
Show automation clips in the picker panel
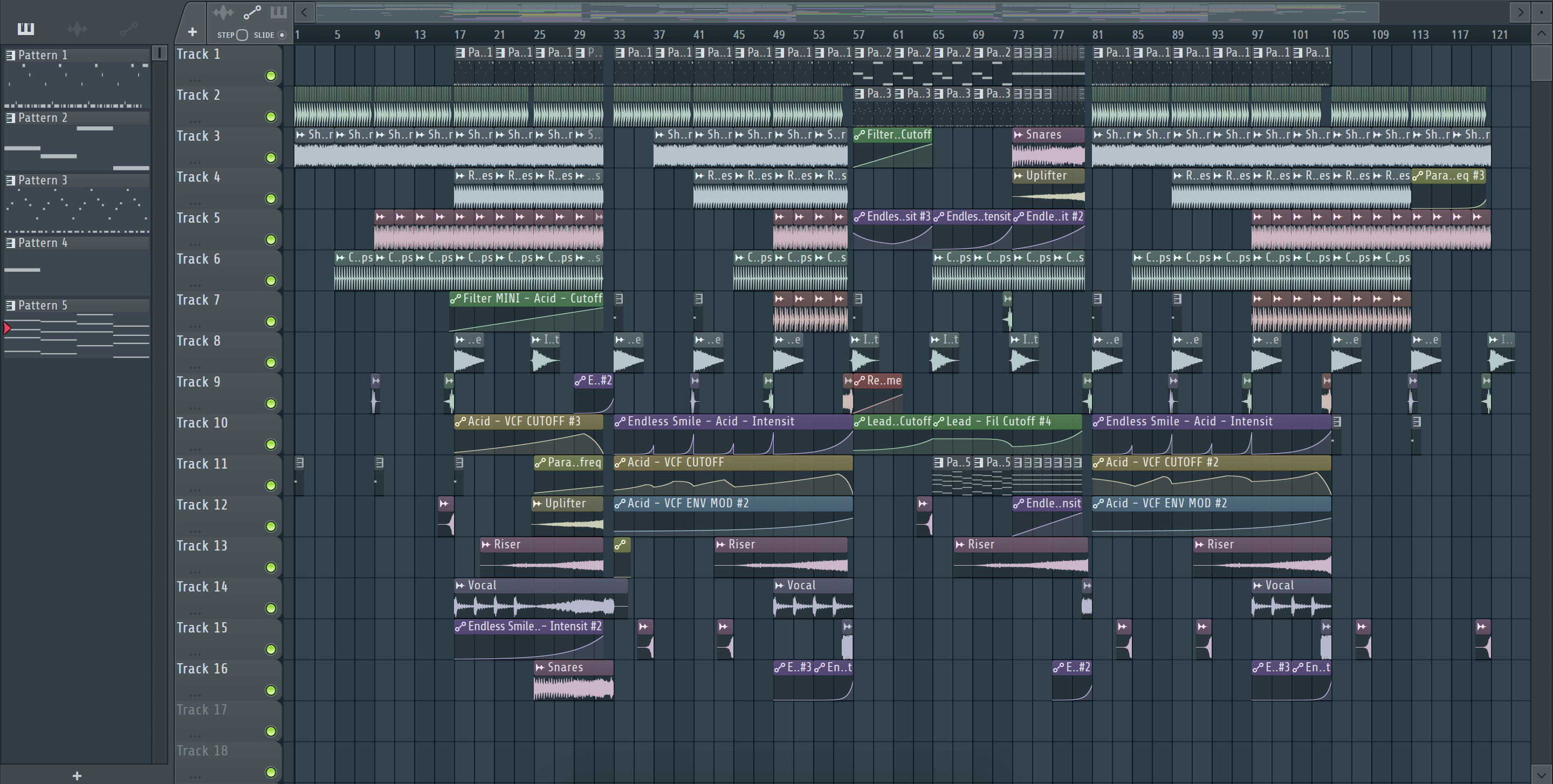click(128, 29)
